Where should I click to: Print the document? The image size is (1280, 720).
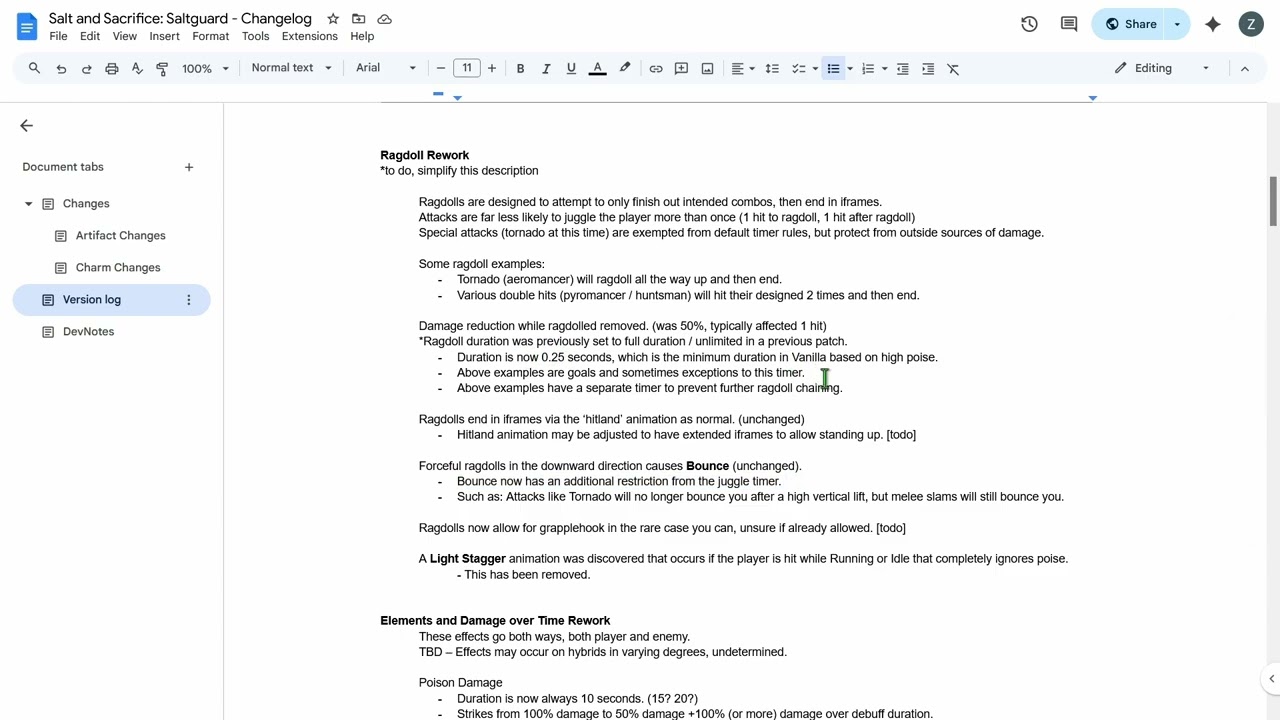pos(112,68)
